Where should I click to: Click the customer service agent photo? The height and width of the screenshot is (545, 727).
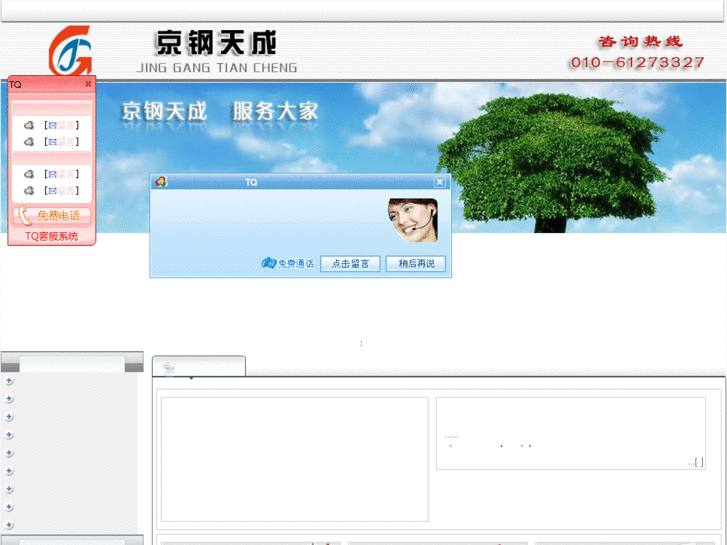coord(412,219)
